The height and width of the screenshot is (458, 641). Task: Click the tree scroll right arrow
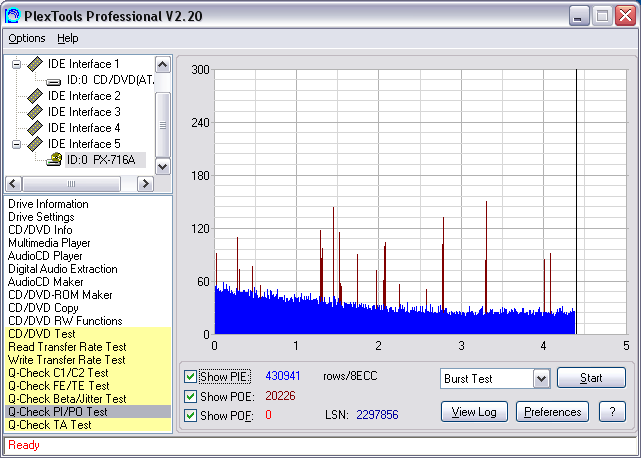pos(145,184)
